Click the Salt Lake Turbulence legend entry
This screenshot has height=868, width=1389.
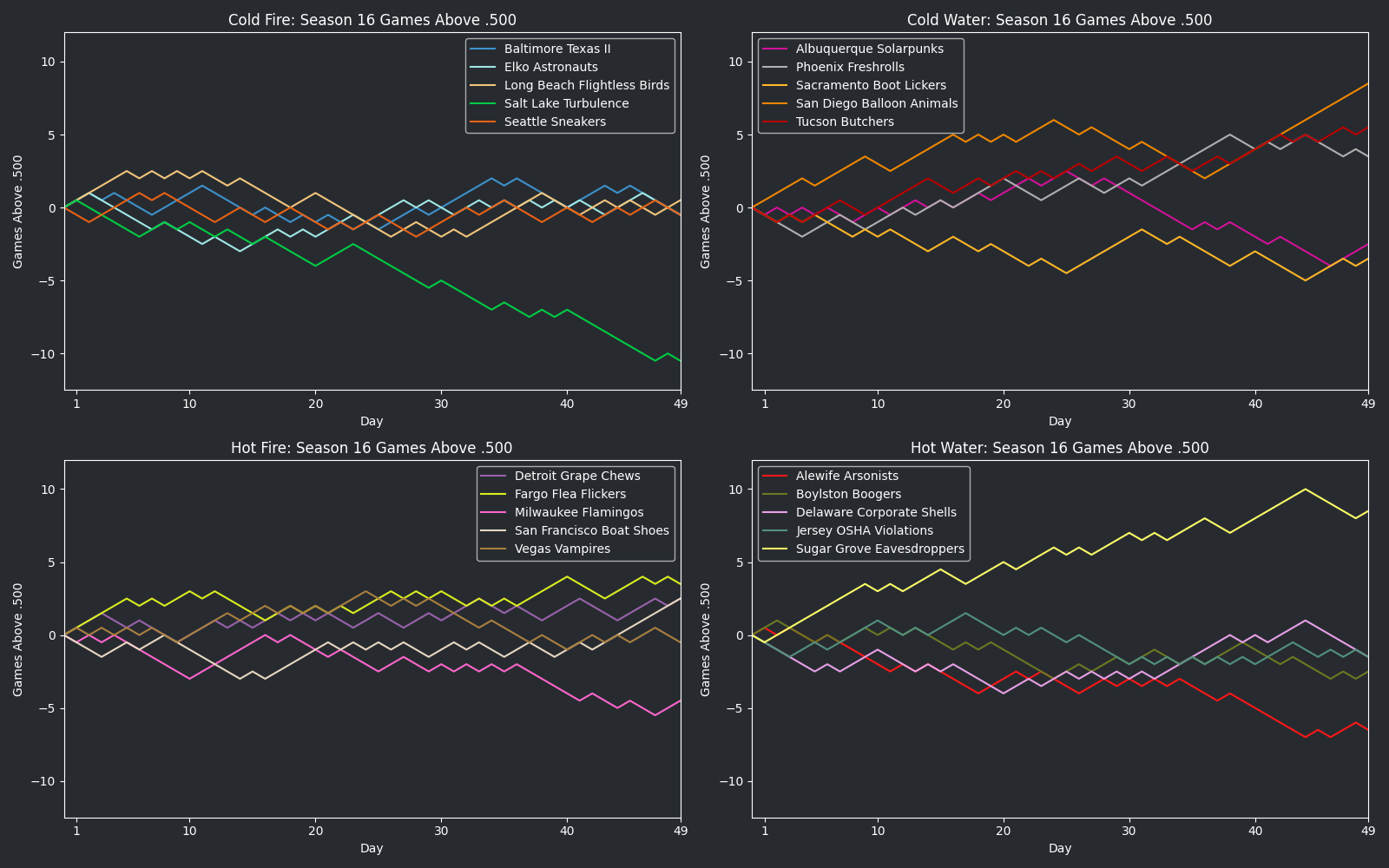tap(566, 103)
